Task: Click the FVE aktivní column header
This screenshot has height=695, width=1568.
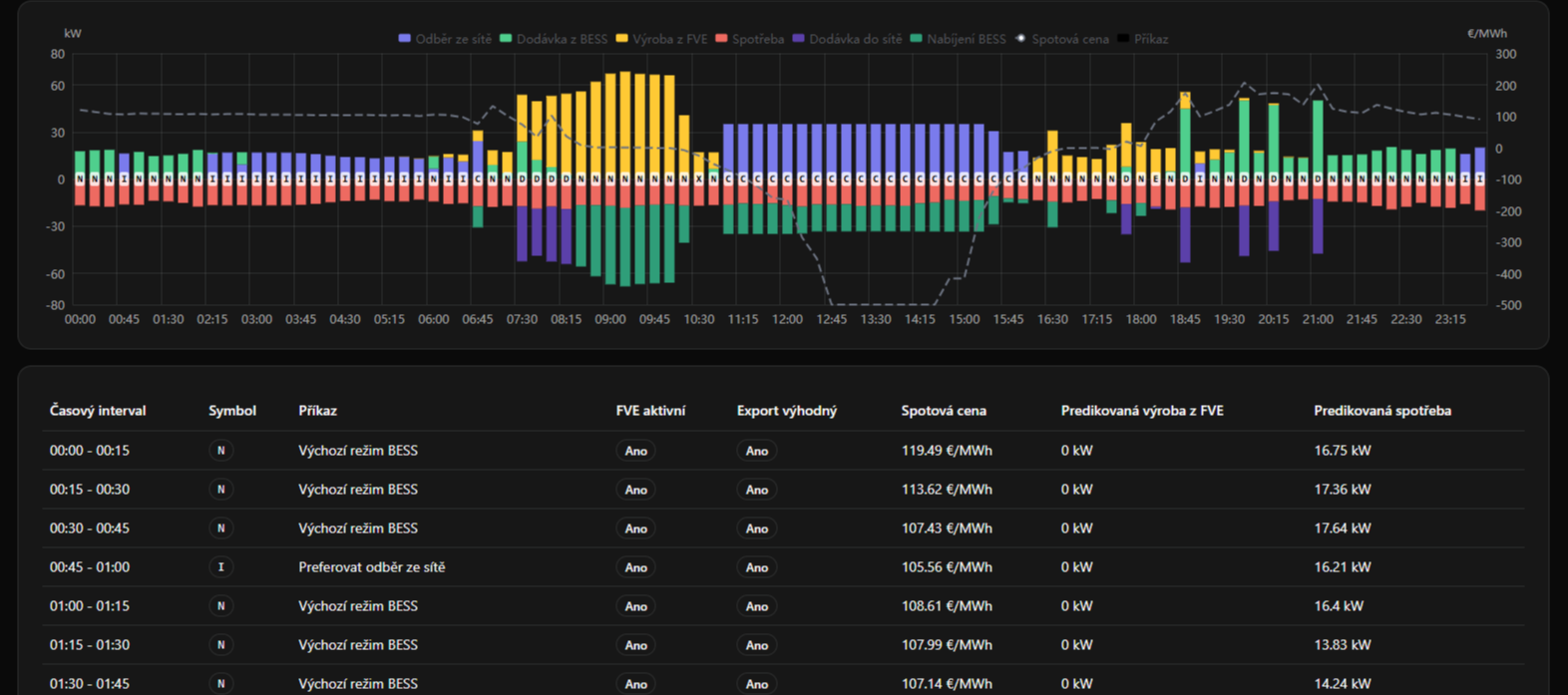Action: [650, 411]
